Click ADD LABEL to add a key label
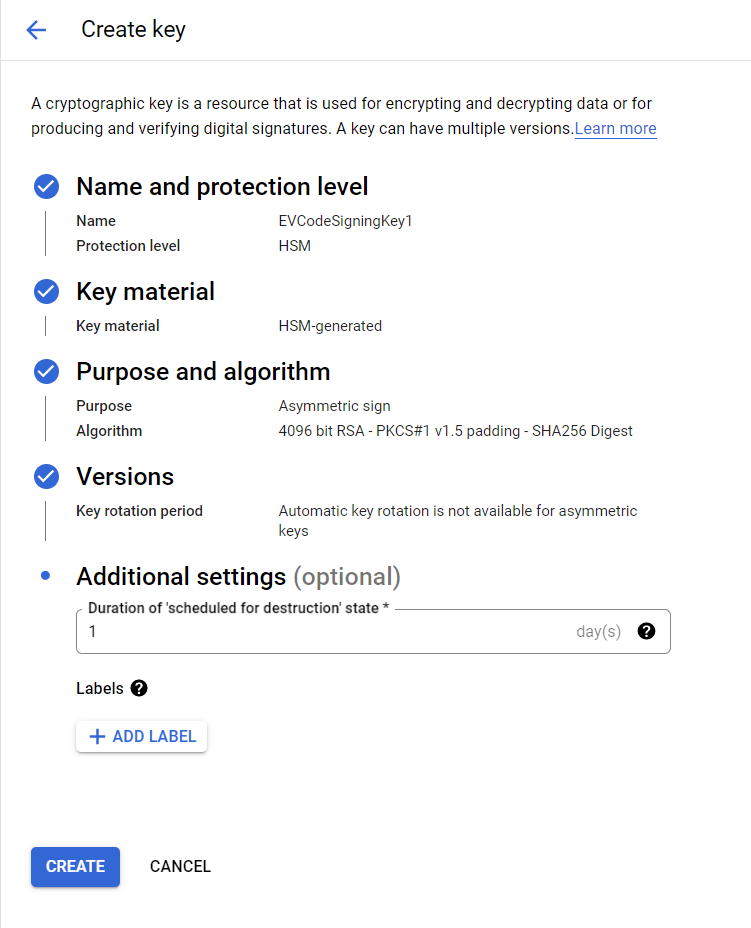The image size is (751, 928). [141, 736]
